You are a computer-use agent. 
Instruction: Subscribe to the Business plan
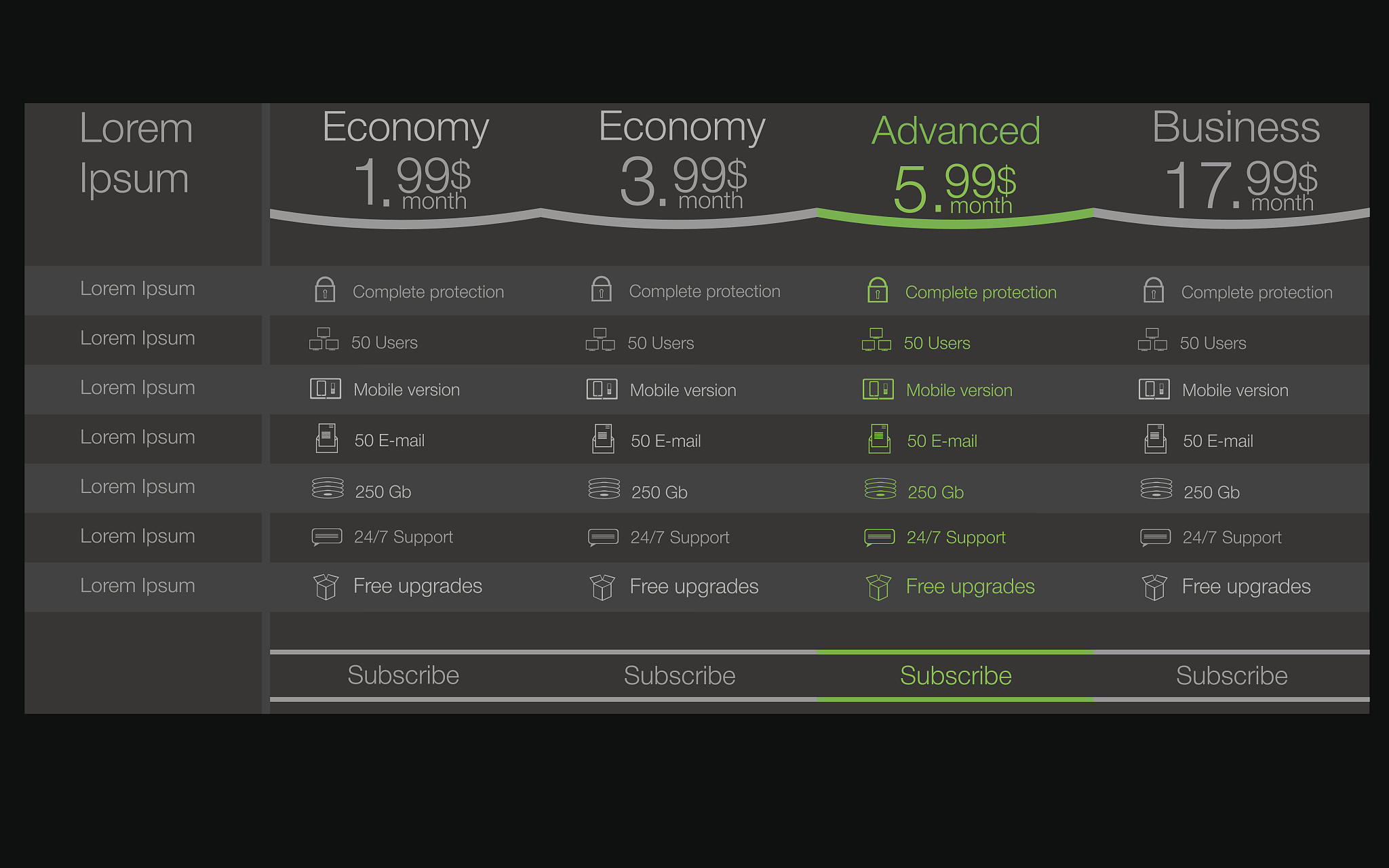pos(1232,675)
